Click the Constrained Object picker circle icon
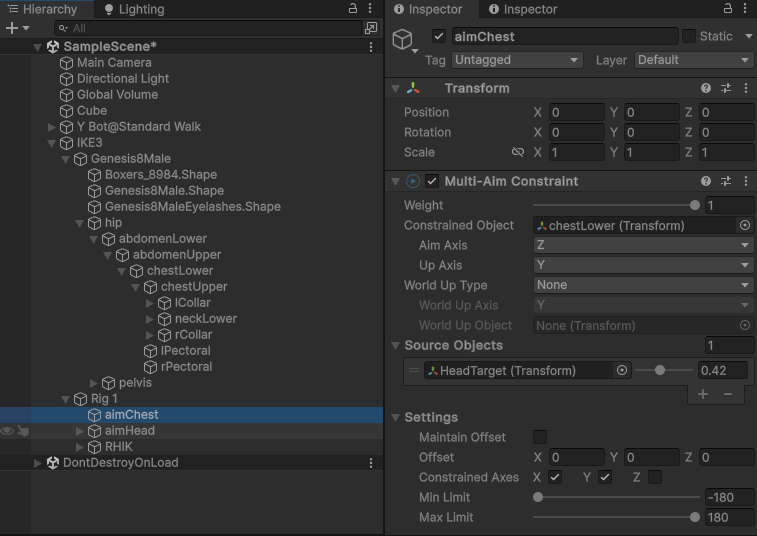The height and width of the screenshot is (536, 757). click(744, 226)
